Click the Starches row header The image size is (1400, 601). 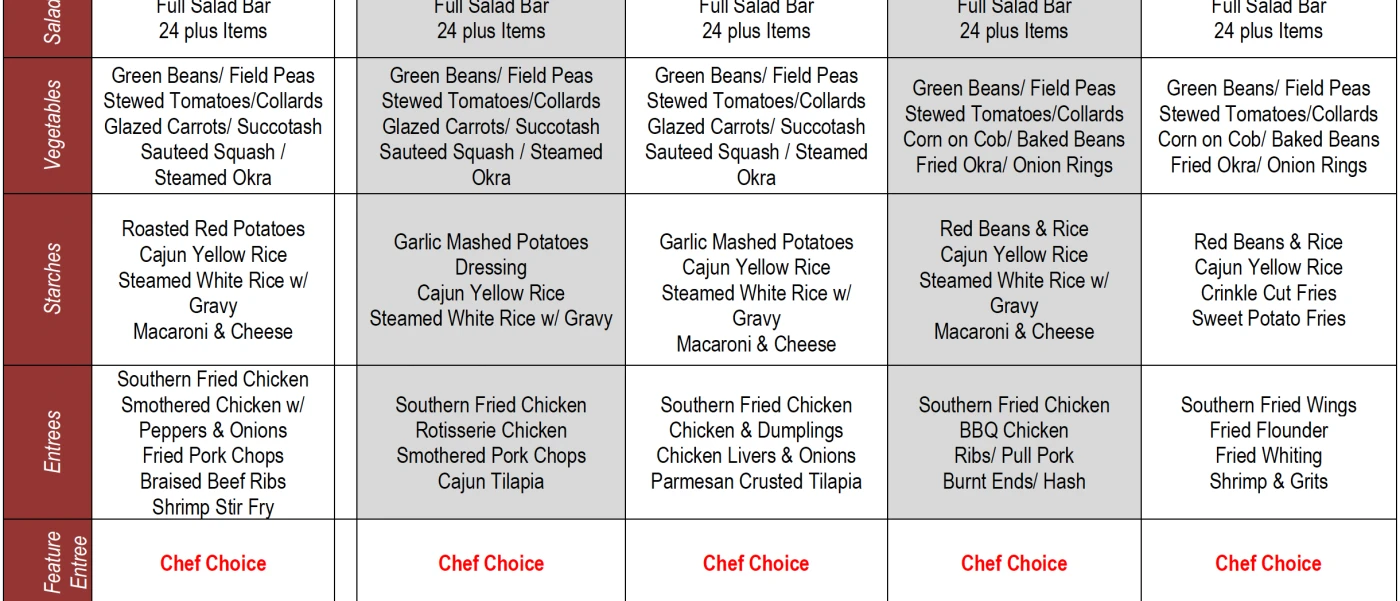point(48,279)
